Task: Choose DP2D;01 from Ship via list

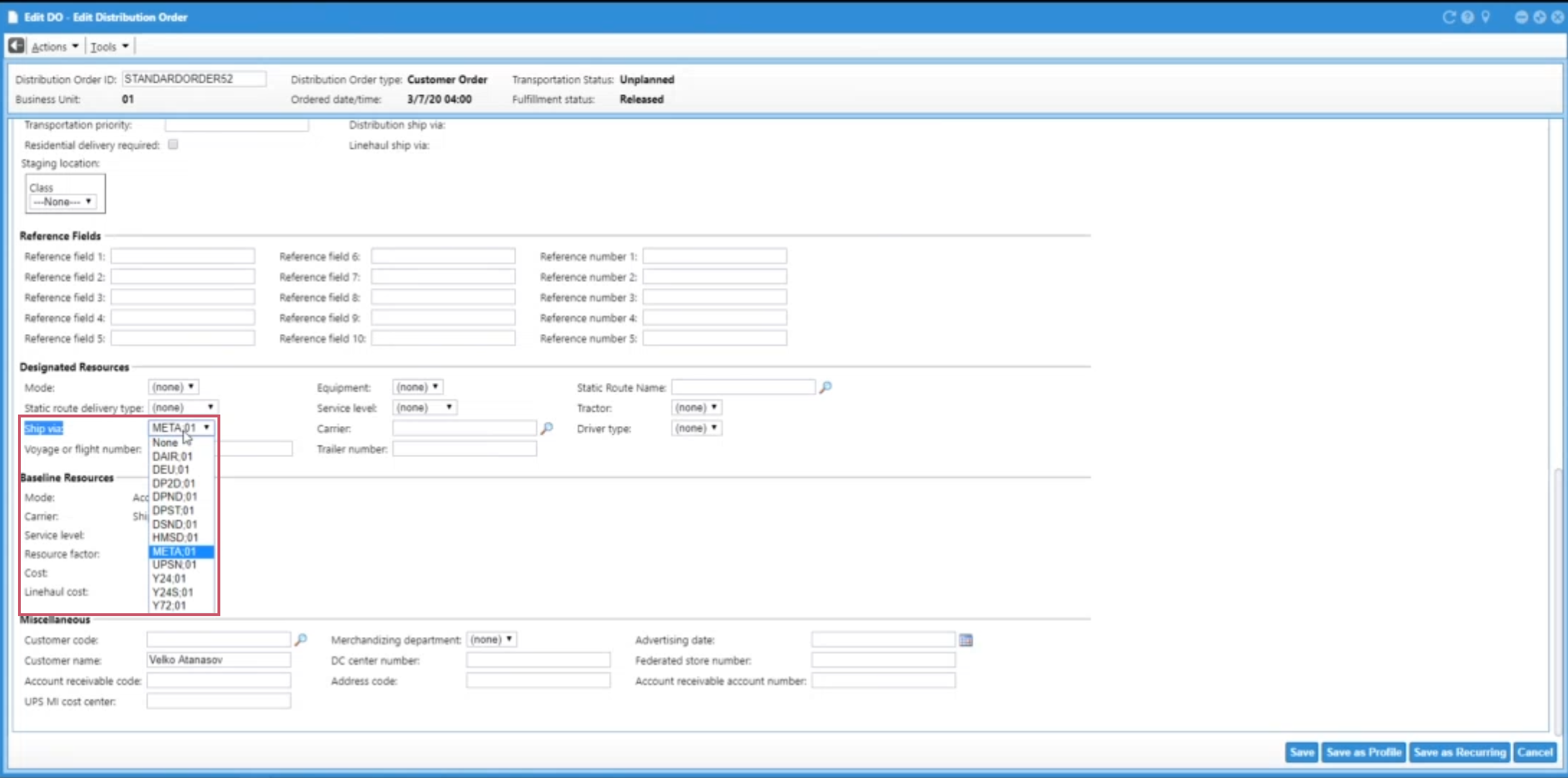Action: pos(181,483)
